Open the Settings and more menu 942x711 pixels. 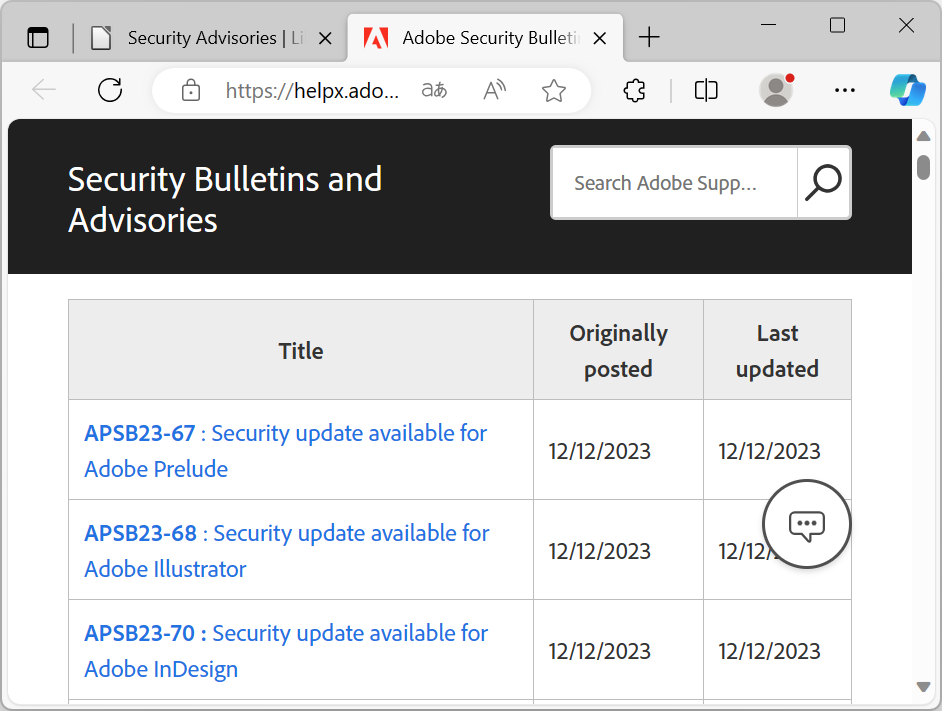point(844,91)
